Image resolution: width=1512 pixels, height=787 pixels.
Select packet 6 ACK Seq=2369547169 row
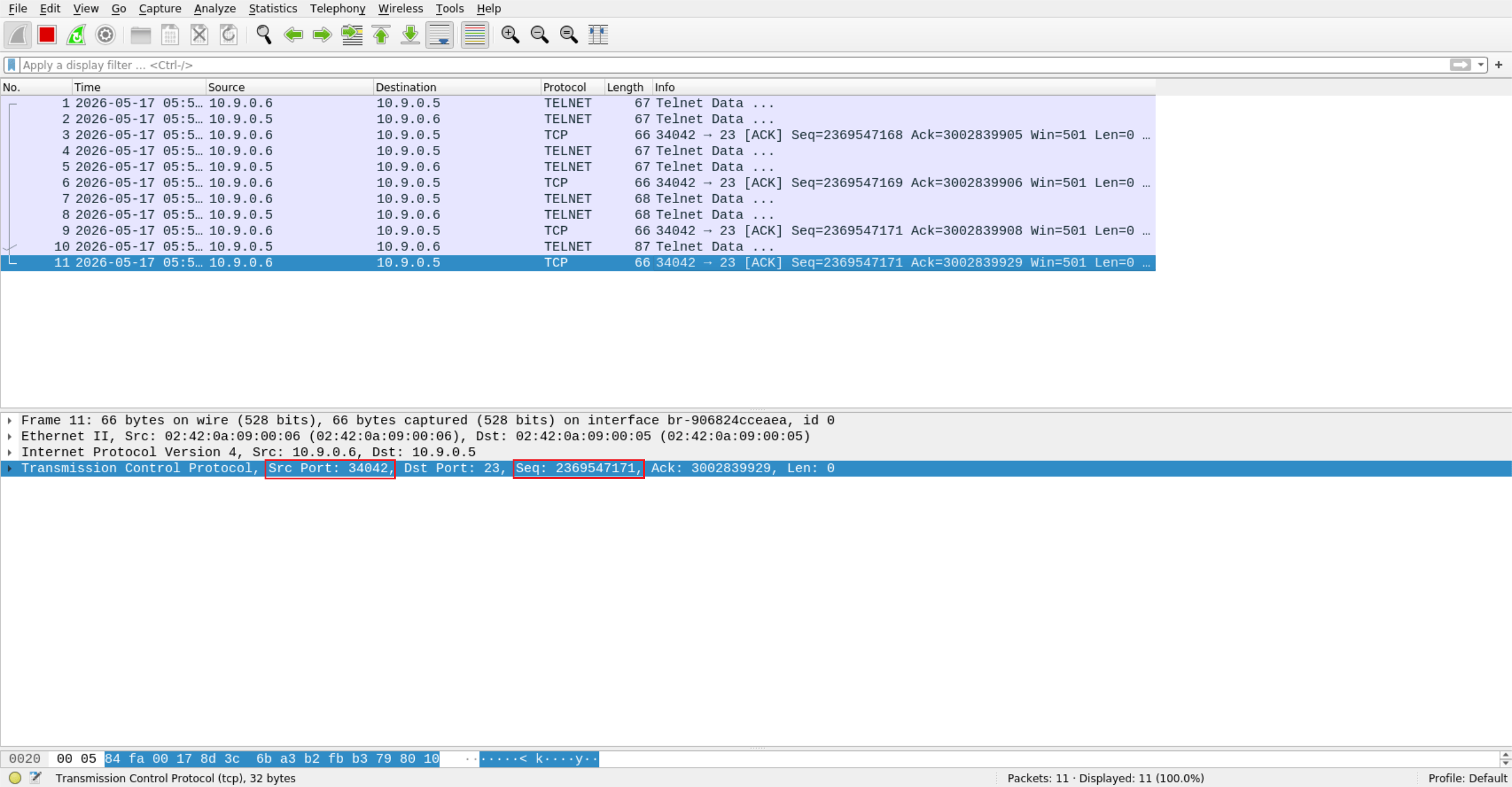pos(578,183)
